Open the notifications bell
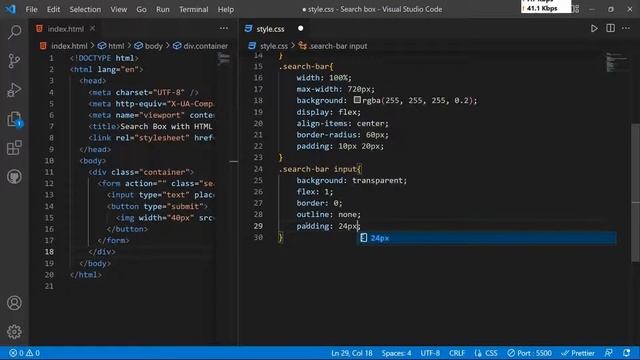 627,353
